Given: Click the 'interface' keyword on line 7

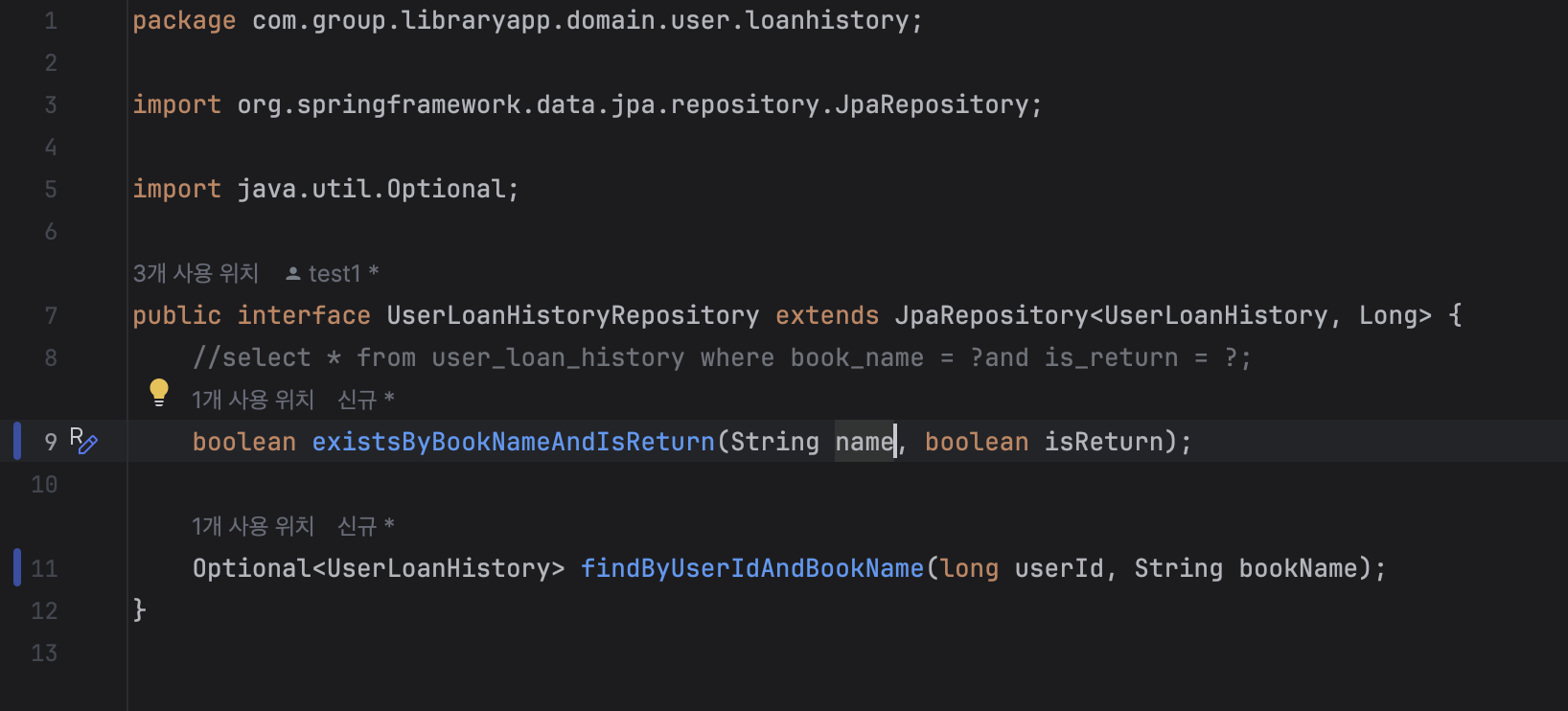Looking at the screenshot, I should [x=304, y=315].
